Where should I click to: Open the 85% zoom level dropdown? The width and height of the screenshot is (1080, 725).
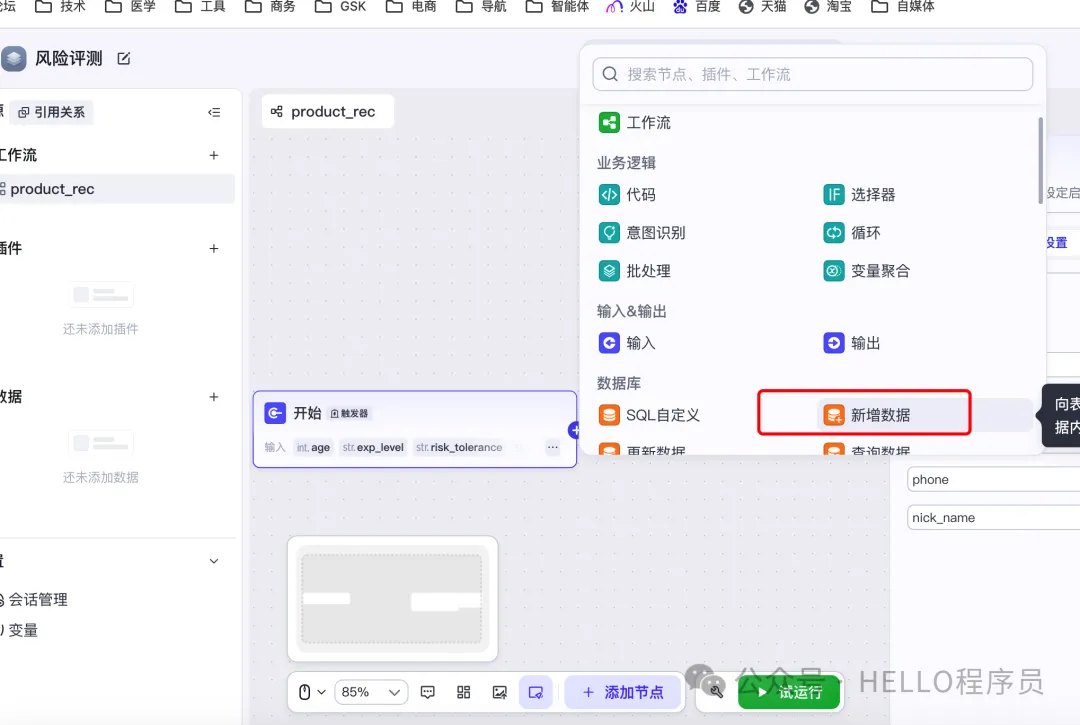point(371,692)
